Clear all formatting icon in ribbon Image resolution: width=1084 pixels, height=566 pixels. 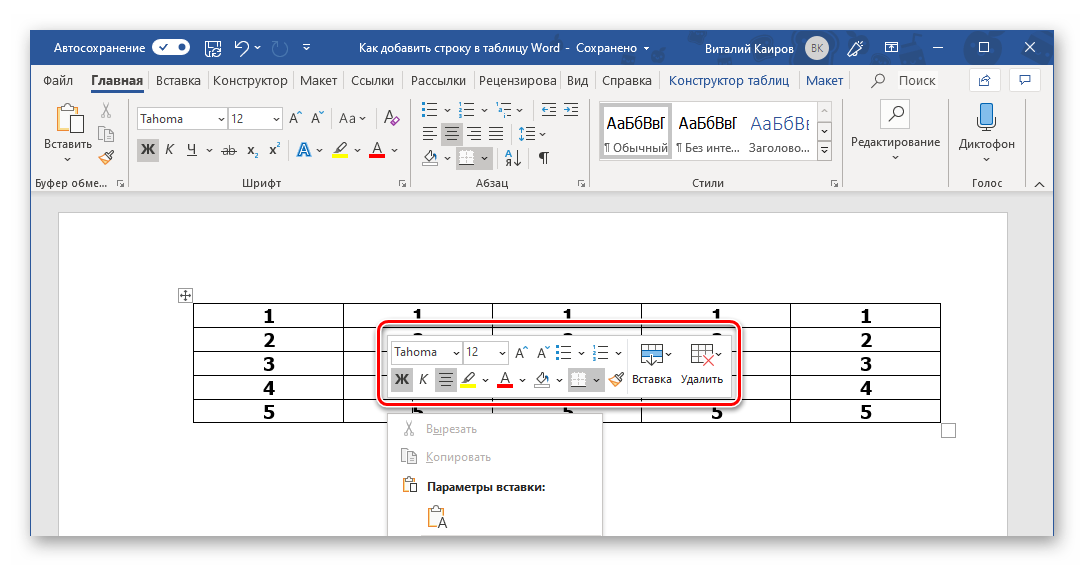(x=391, y=118)
